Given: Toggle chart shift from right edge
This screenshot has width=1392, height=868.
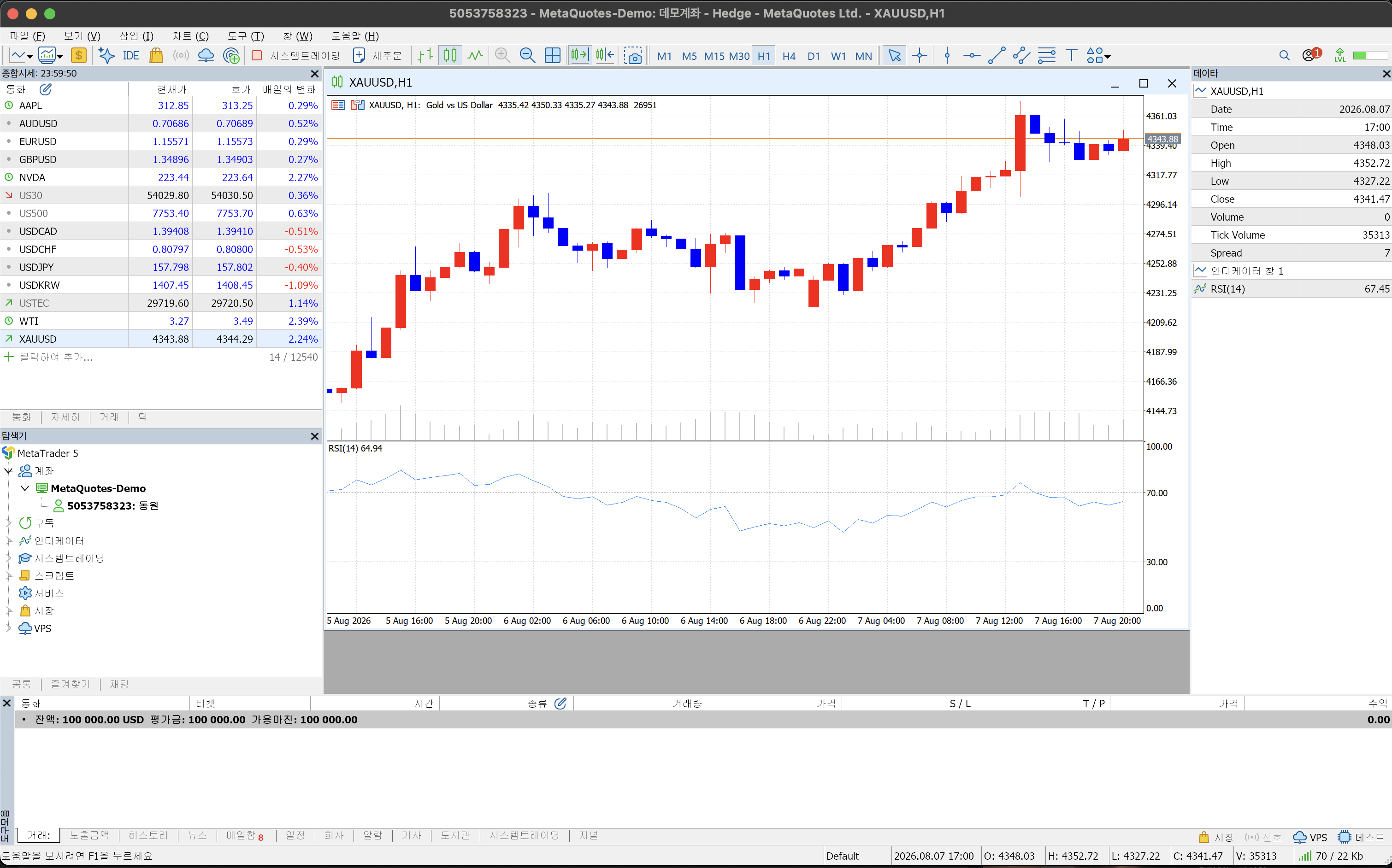Looking at the screenshot, I should (605, 56).
